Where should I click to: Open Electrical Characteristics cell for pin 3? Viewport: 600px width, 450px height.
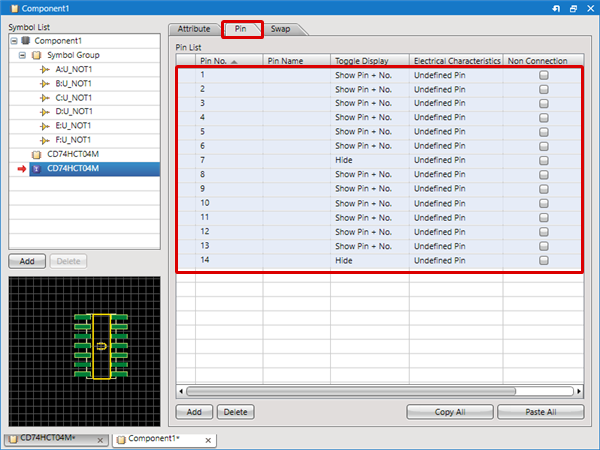[456, 103]
